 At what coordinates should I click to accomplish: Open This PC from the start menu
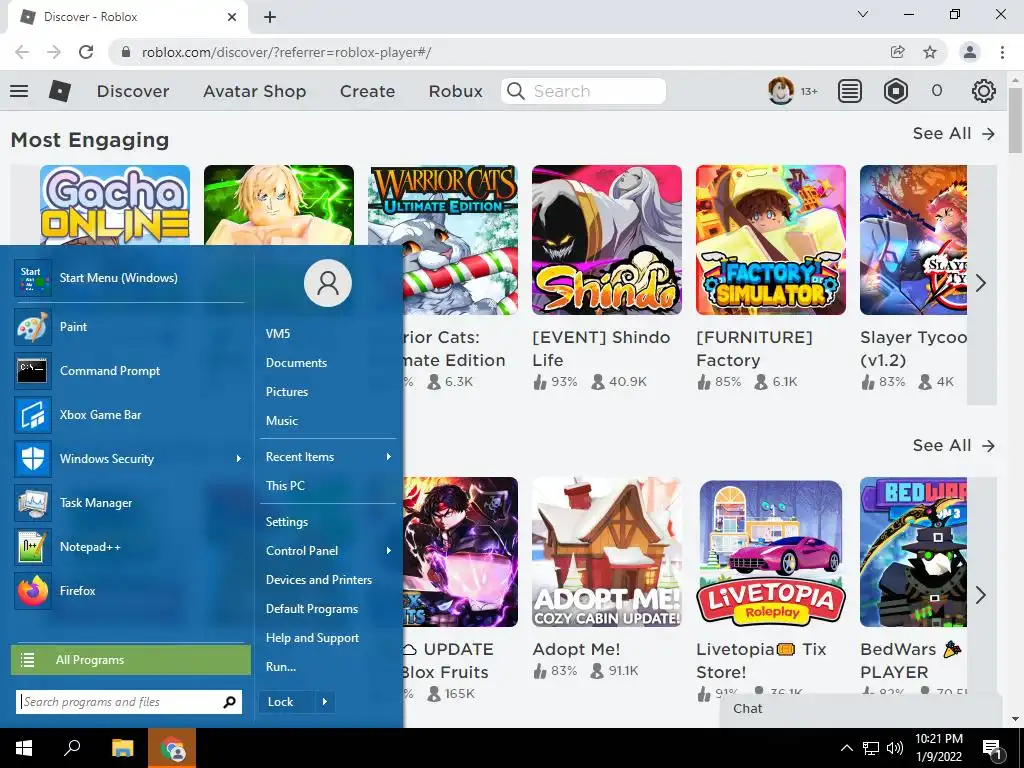(x=285, y=485)
